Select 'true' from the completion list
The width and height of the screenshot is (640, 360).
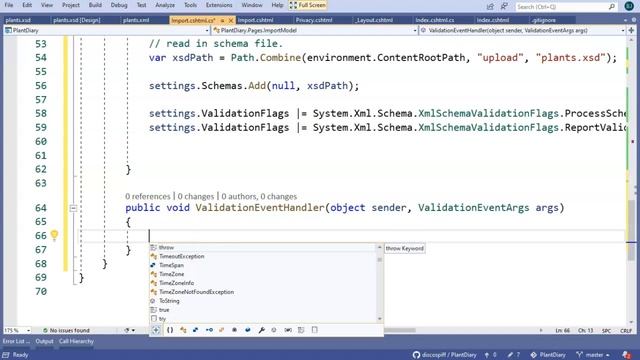263,310
